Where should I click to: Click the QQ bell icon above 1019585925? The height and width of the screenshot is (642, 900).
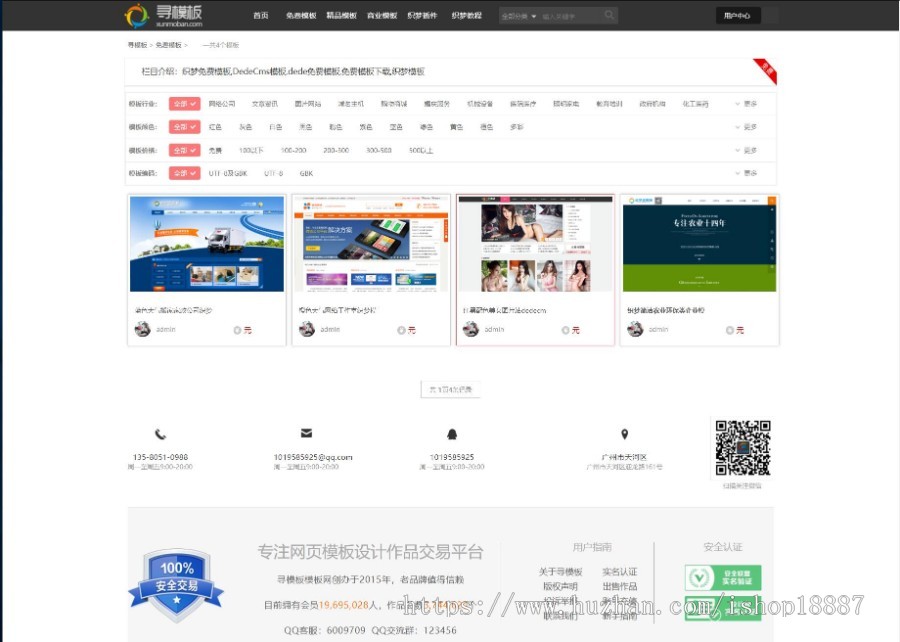(452, 433)
